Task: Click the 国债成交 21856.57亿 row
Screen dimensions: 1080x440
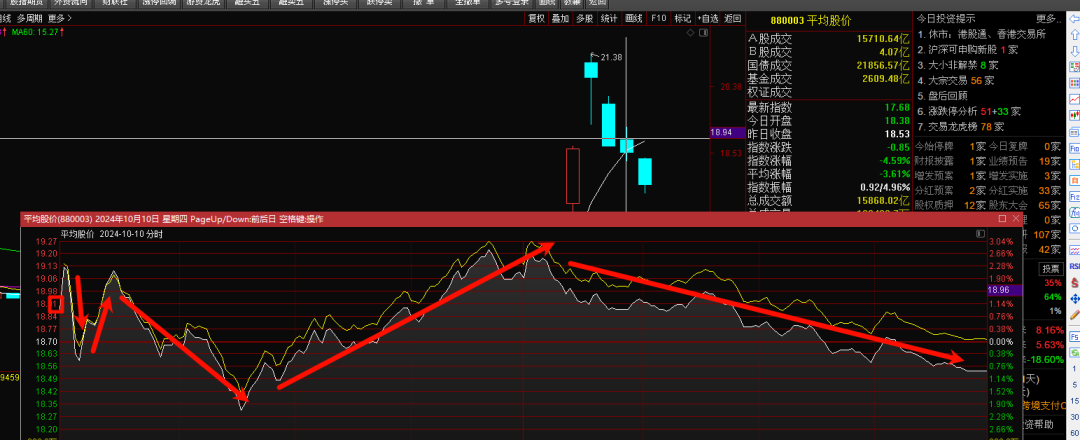Action: [x=829, y=65]
